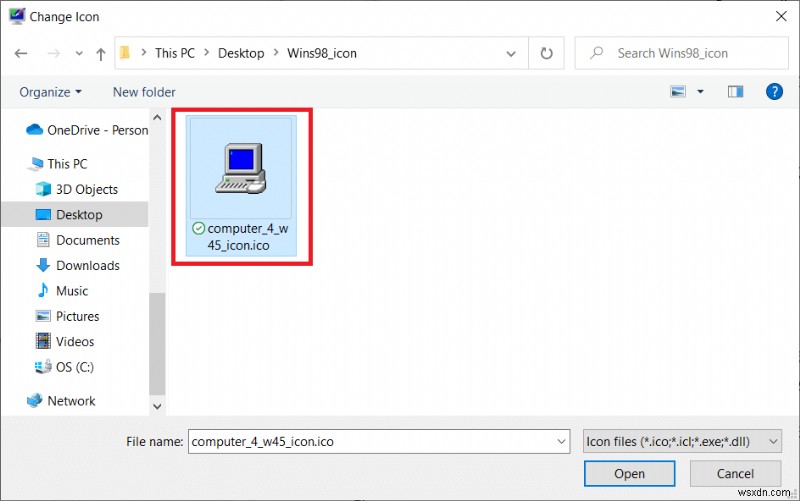800x501 pixels.
Task: Click the Documents page icon
Action: coord(43,240)
